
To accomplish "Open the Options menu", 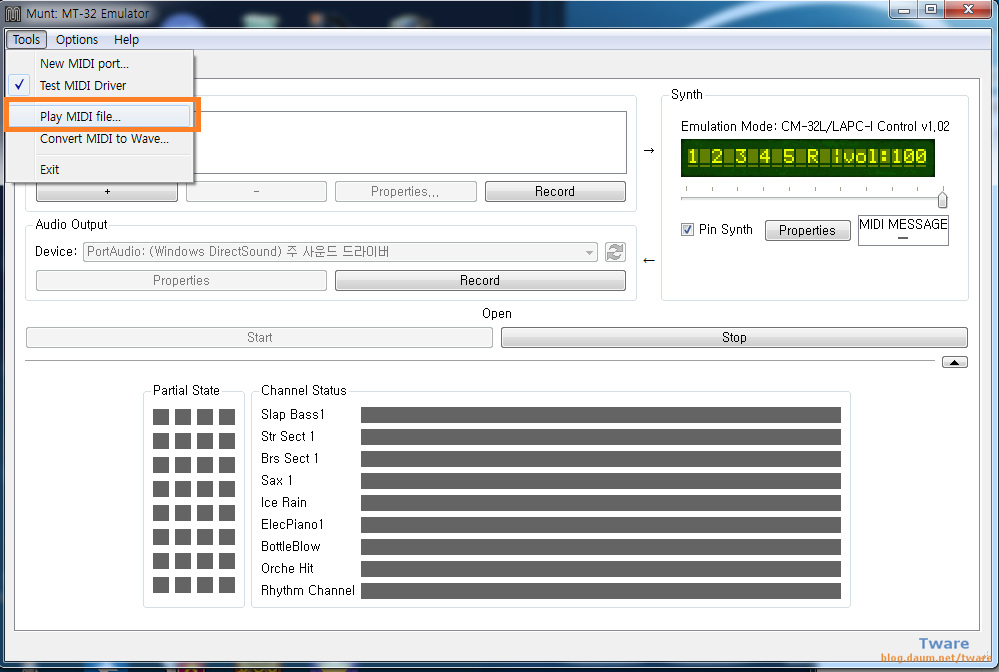I will [76, 39].
